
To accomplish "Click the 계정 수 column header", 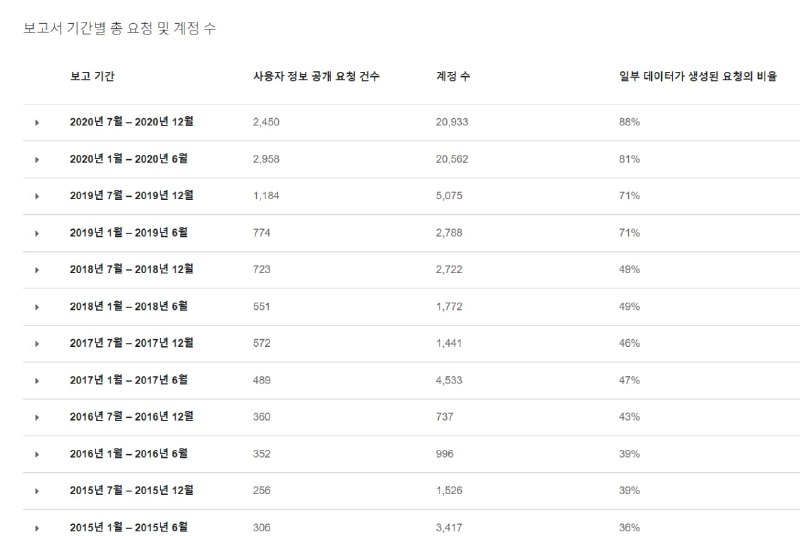I will click(453, 76).
